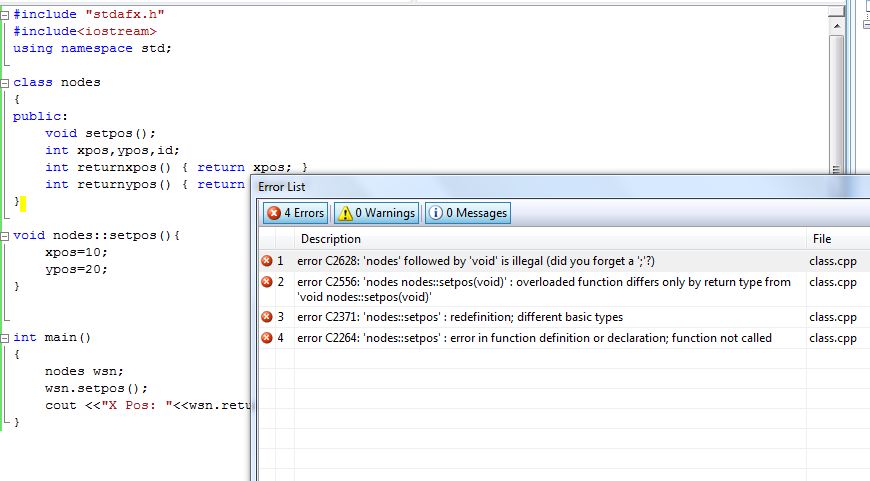The height and width of the screenshot is (481, 870).
Task: Collapse the class nodes block
Action: click(5, 83)
